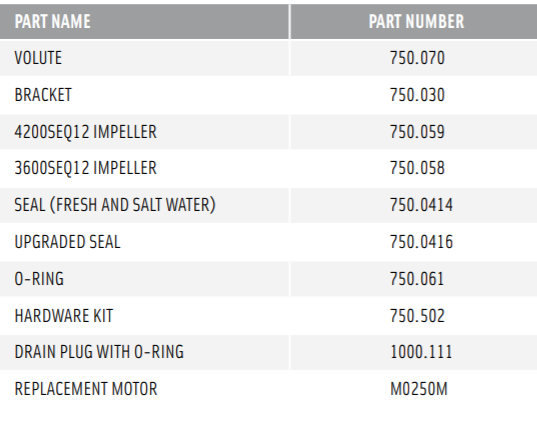Select the VOLUTE part name cell
Image resolution: width=537 pixels, height=428 pixels.
point(38,58)
